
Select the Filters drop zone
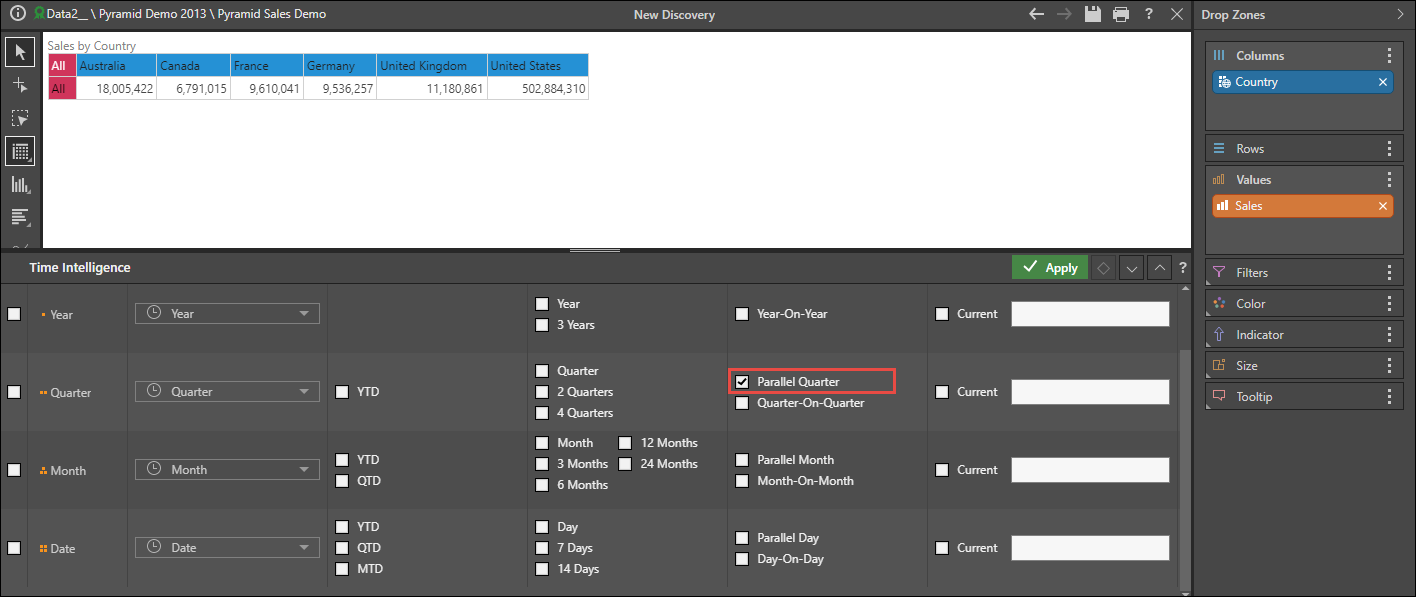1290,273
